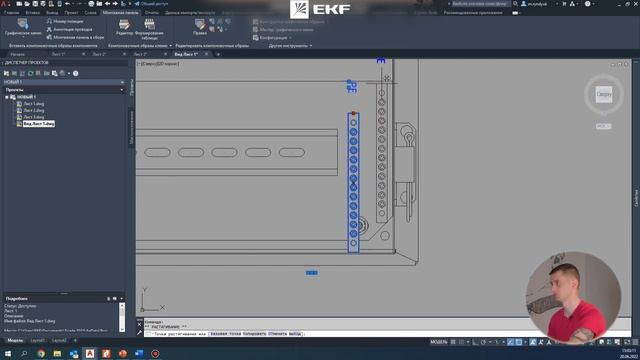Close the command line with its X
This screenshot has width=640, height=360.
click(140, 324)
